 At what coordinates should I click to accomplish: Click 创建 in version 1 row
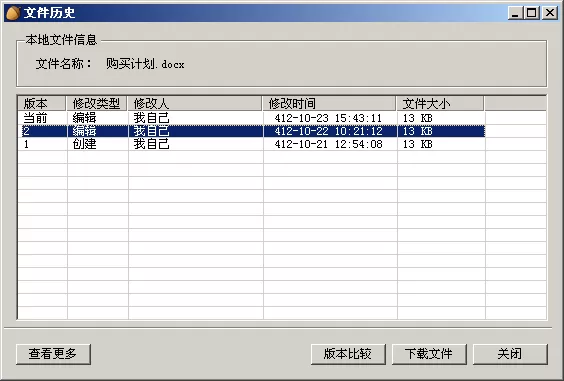(x=85, y=144)
